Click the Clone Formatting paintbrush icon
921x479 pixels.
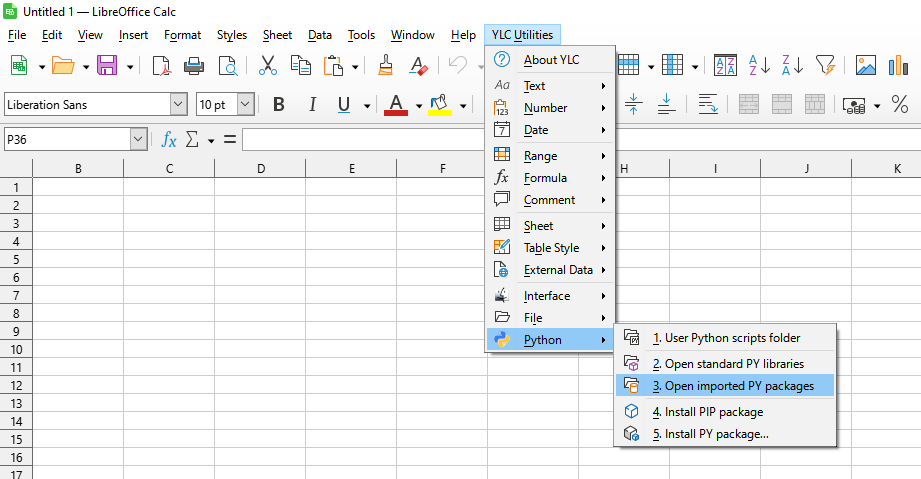click(x=385, y=66)
